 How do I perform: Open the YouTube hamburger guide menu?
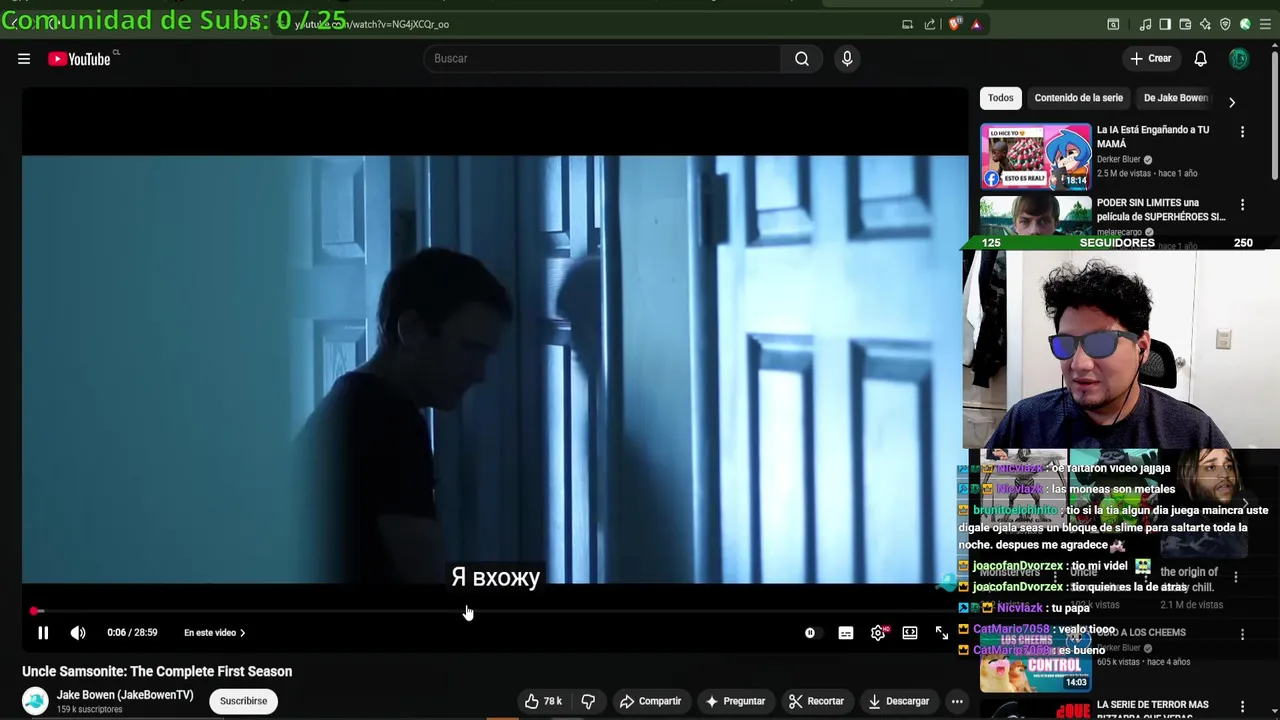(x=24, y=59)
